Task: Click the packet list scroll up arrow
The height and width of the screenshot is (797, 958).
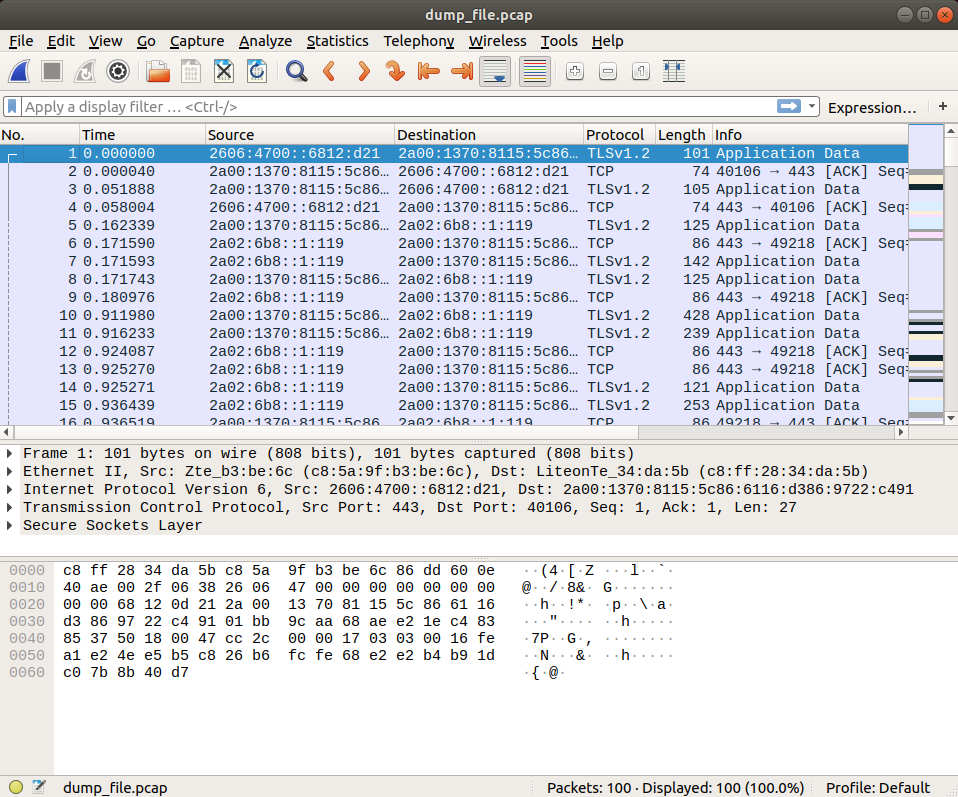Action: 951,131
